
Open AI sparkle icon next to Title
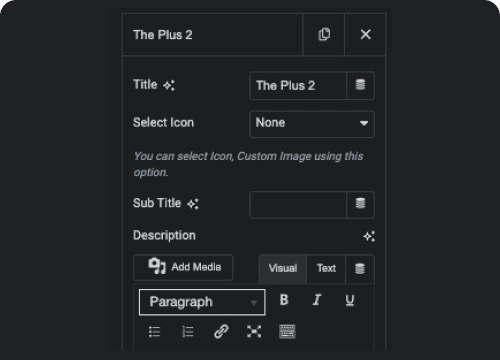coord(169,85)
